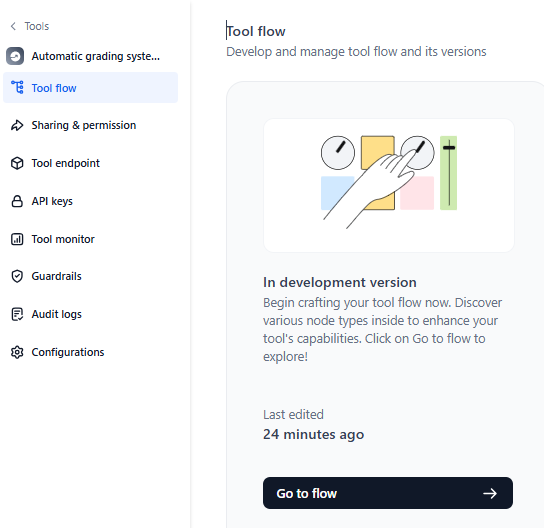This screenshot has height=528, width=544.
Task: Click the Automatic grading system tool name
Action: coord(96,56)
